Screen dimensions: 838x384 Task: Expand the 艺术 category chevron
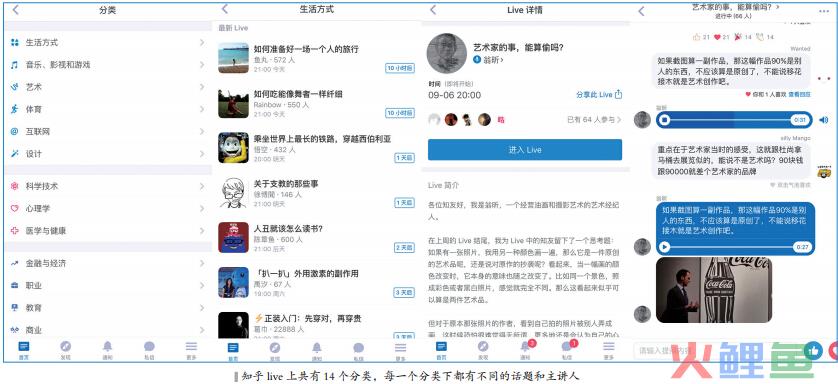click(202, 87)
